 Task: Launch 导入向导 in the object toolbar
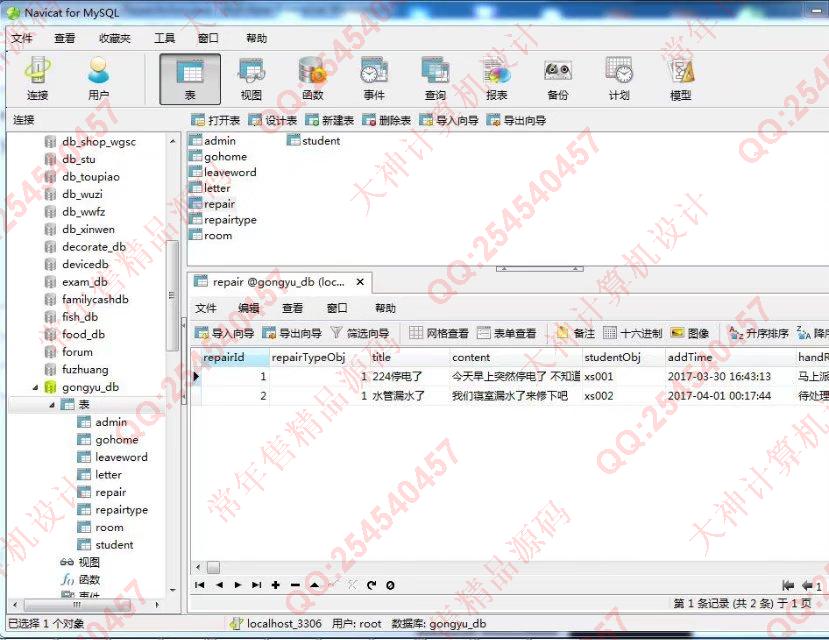pyautogui.click(x=449, y=120)
